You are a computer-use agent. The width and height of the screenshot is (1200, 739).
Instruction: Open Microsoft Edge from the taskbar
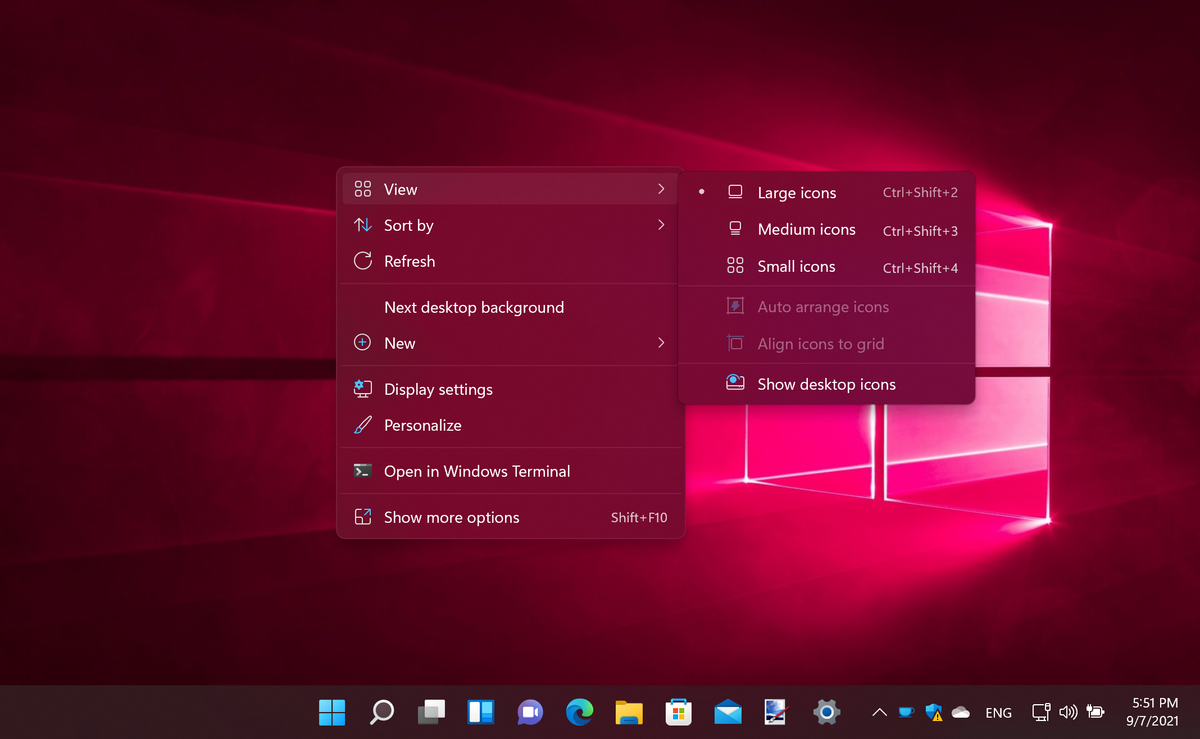point(579,712)
